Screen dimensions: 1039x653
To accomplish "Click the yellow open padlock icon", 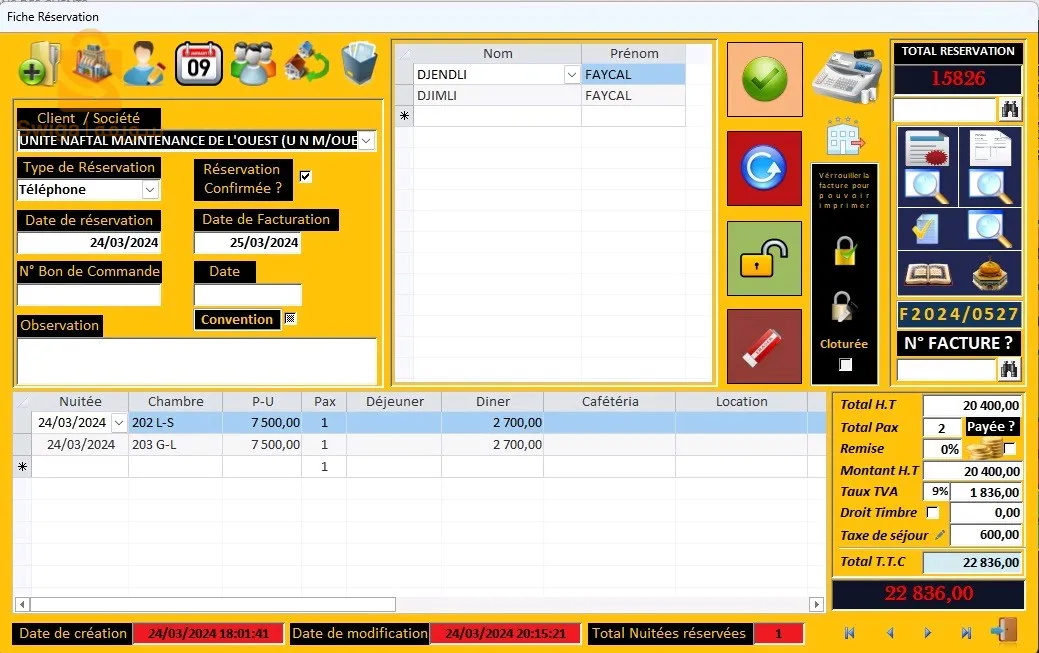I will (x=764, y=258).
